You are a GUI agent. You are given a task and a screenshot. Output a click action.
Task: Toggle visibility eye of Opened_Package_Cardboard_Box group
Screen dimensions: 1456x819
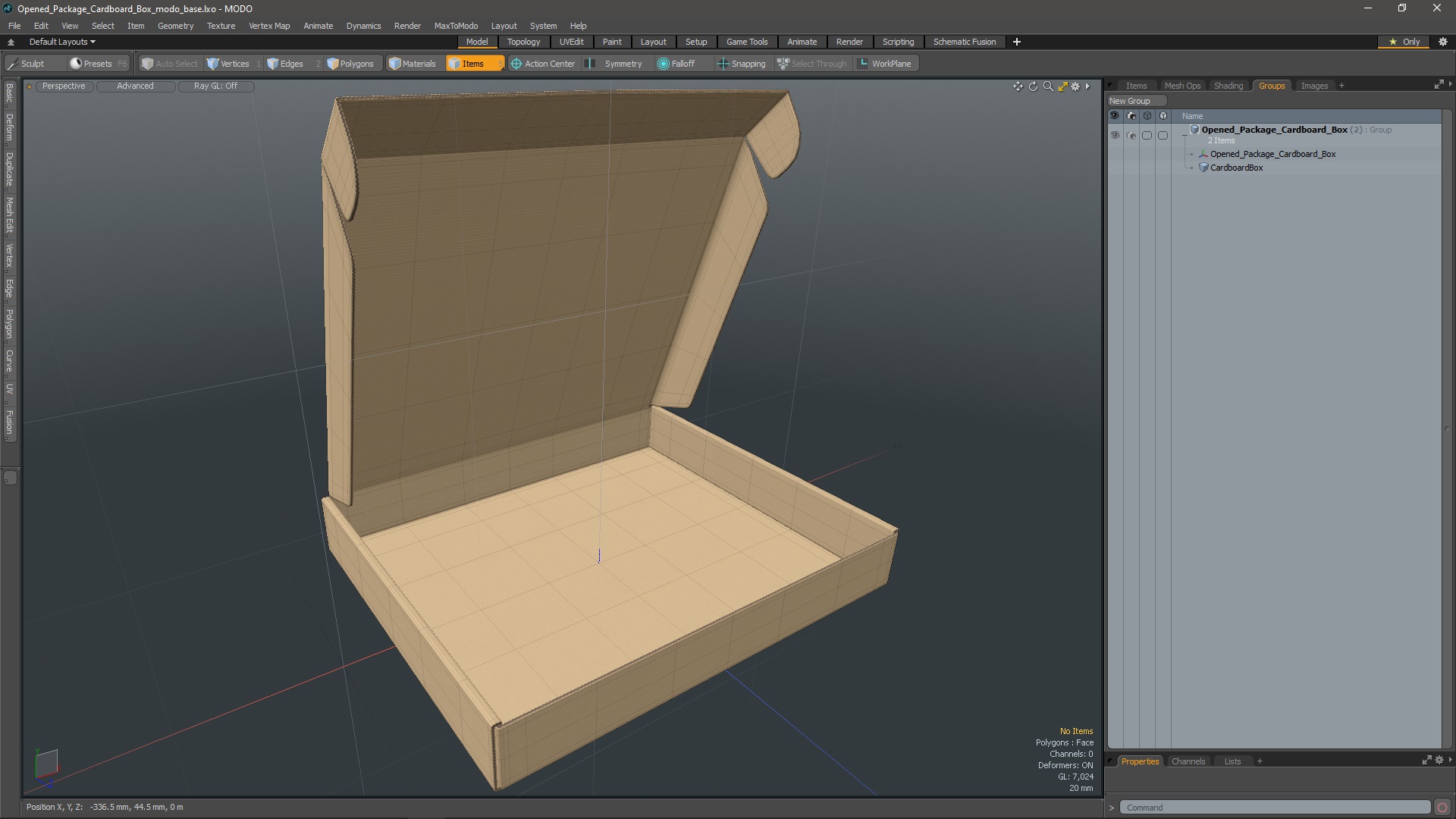(1115, 135)
